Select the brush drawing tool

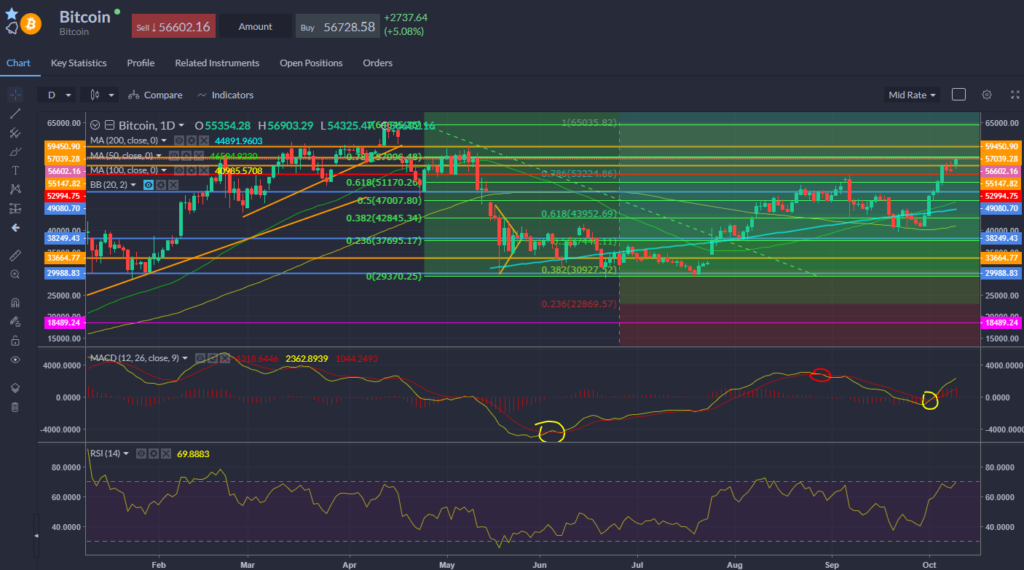[x=15, y=151]
